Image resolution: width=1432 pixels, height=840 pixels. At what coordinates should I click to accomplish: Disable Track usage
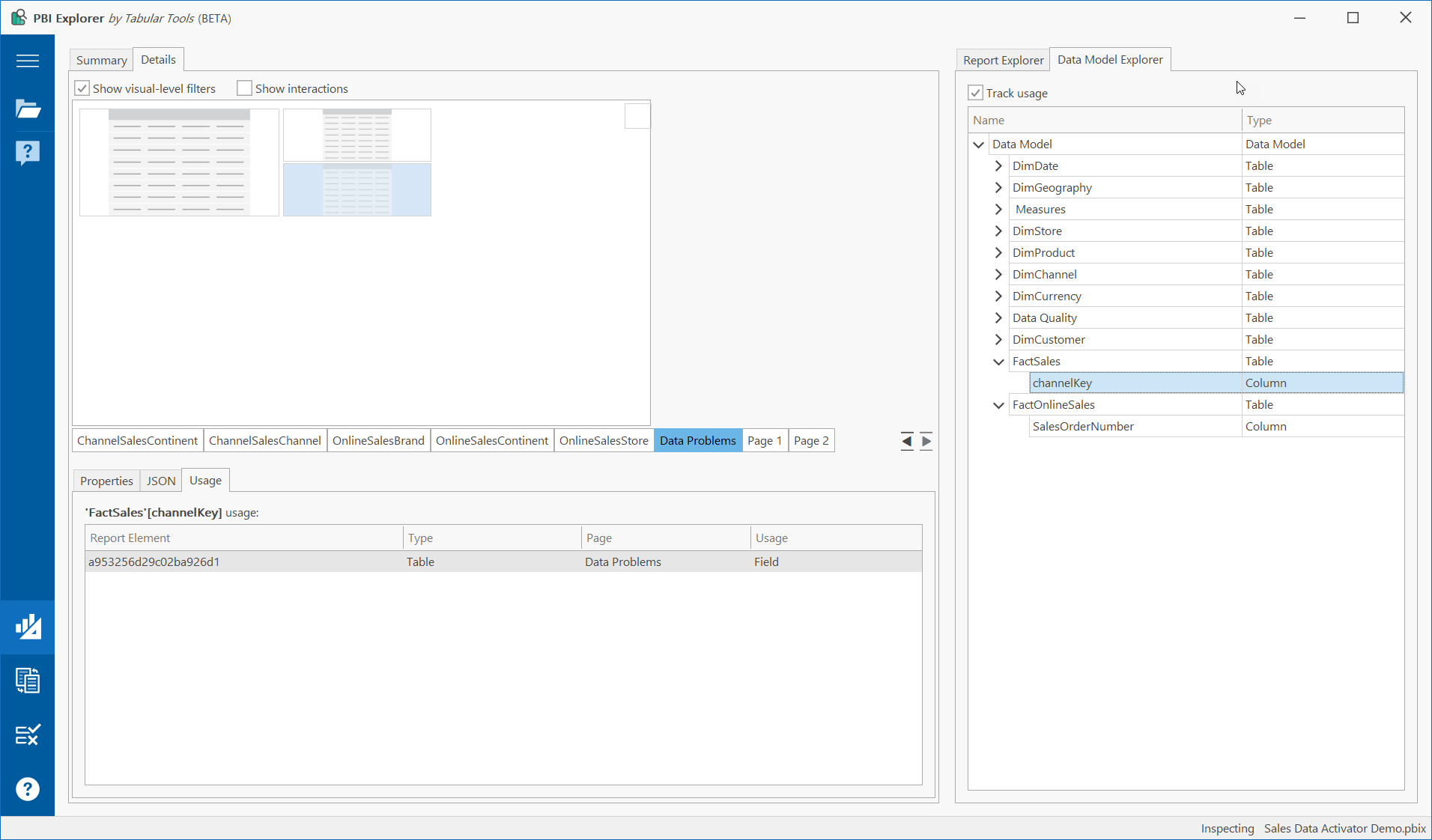click(x=975, y=93)
